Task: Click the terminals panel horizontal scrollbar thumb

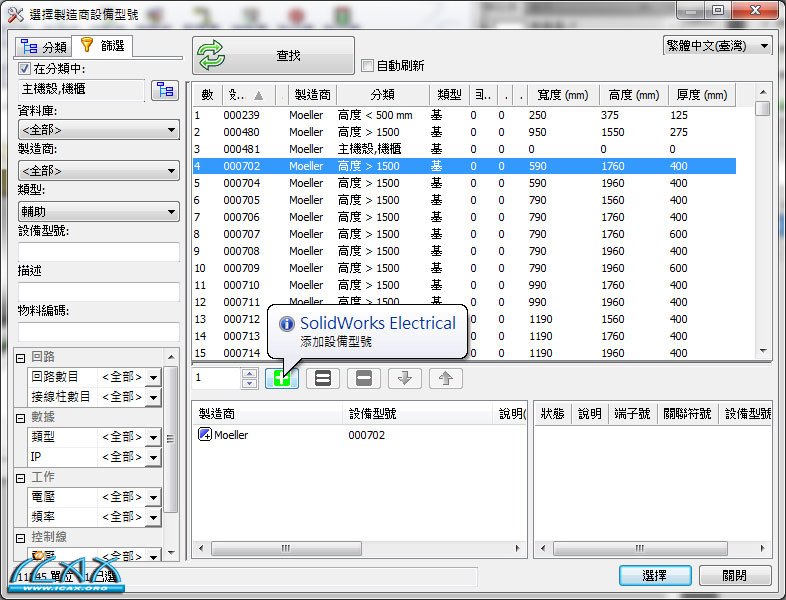Action: [640, 548]
